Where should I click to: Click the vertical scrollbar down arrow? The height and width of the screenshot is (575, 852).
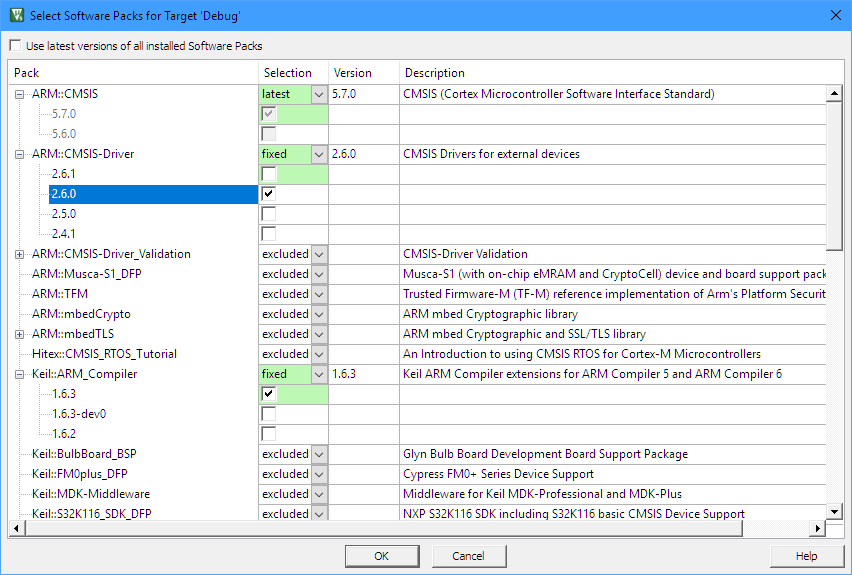click(x=834, y=511)
